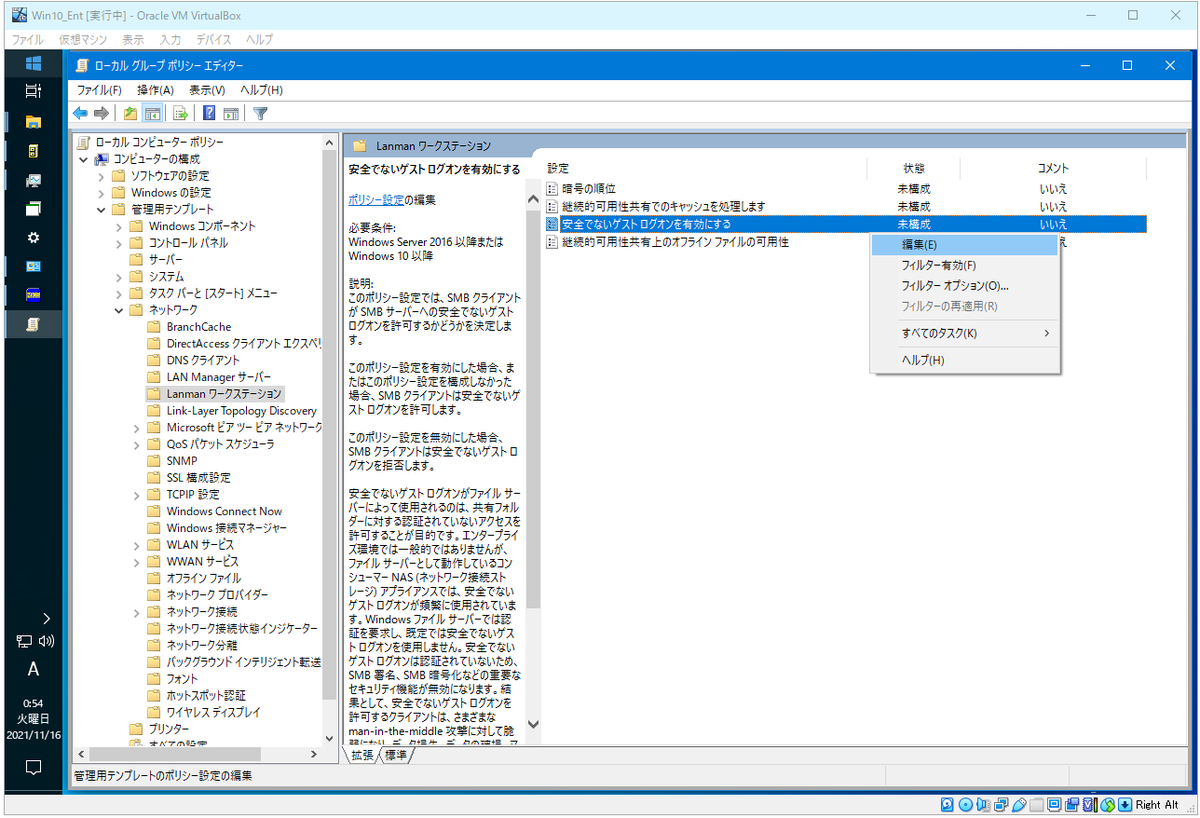Click the コンピューターの構成 computer icon
This screenshot has width=1200, height=818.
[102, 159]
